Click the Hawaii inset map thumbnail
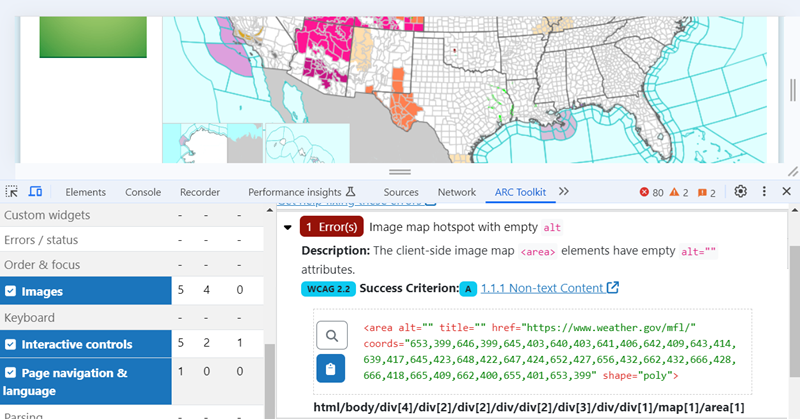Screen dimensions: 800x419 click(x=308, y=143)
